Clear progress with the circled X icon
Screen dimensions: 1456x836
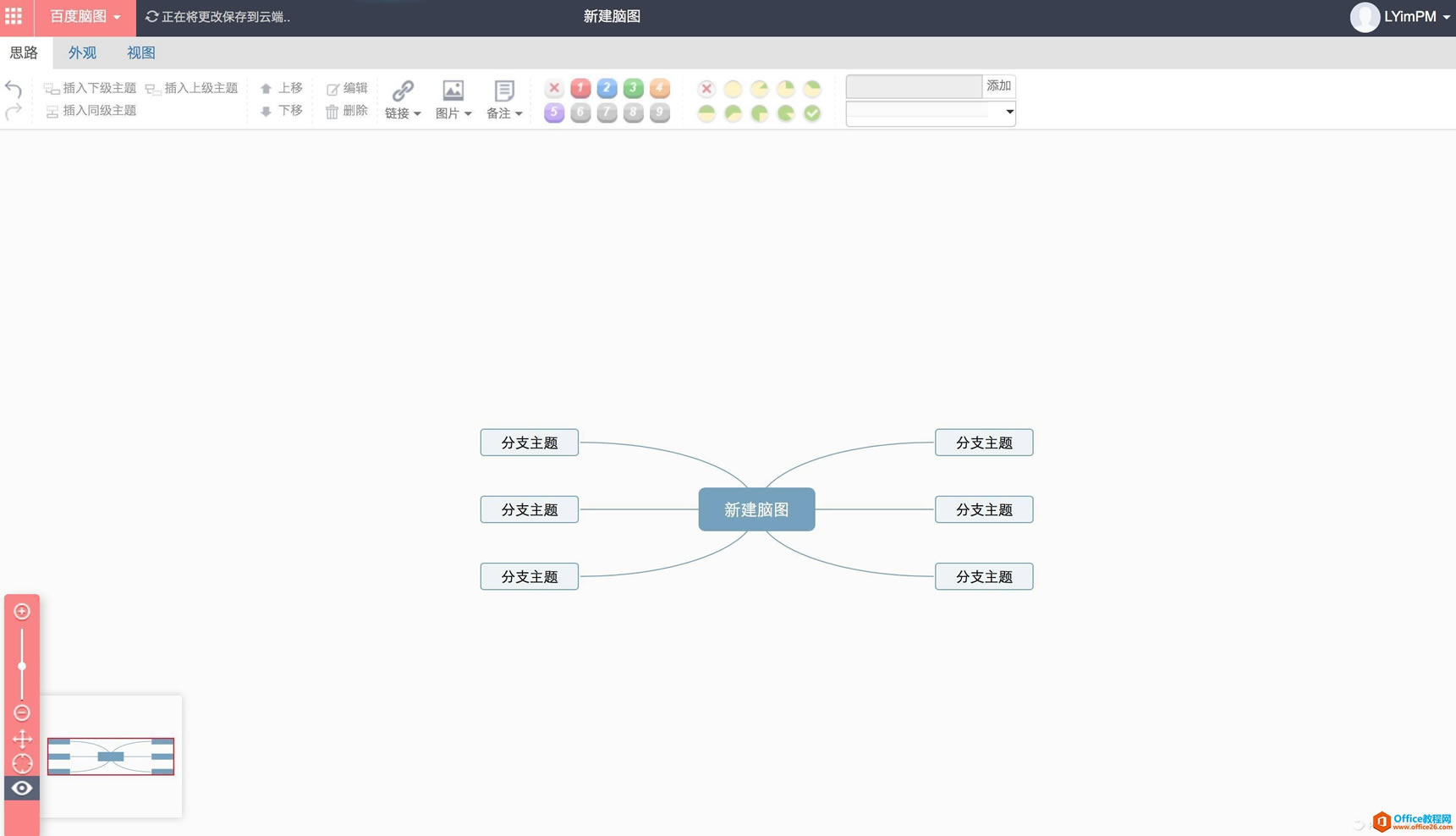click(706, 88)
